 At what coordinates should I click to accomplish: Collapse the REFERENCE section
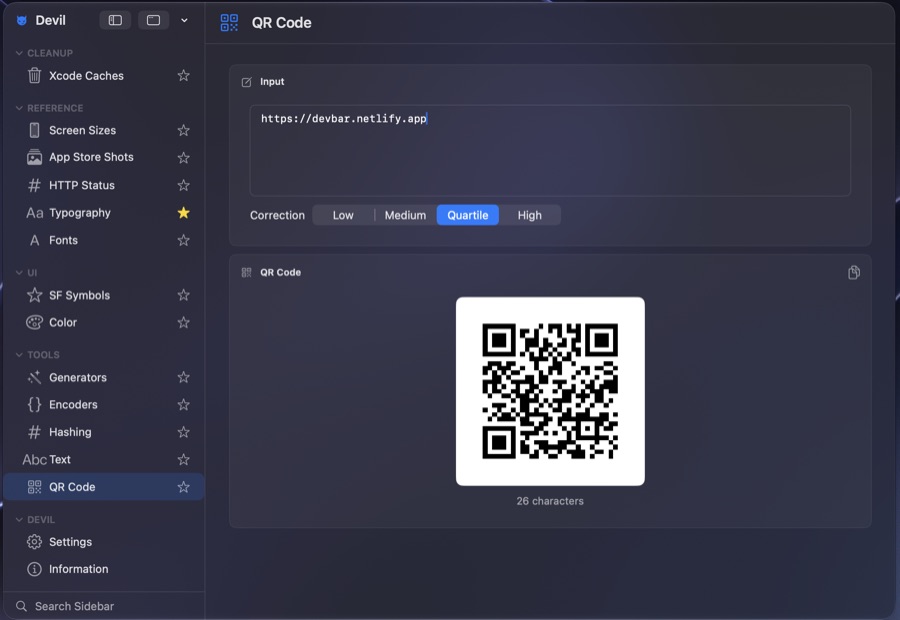coord(19,108)
